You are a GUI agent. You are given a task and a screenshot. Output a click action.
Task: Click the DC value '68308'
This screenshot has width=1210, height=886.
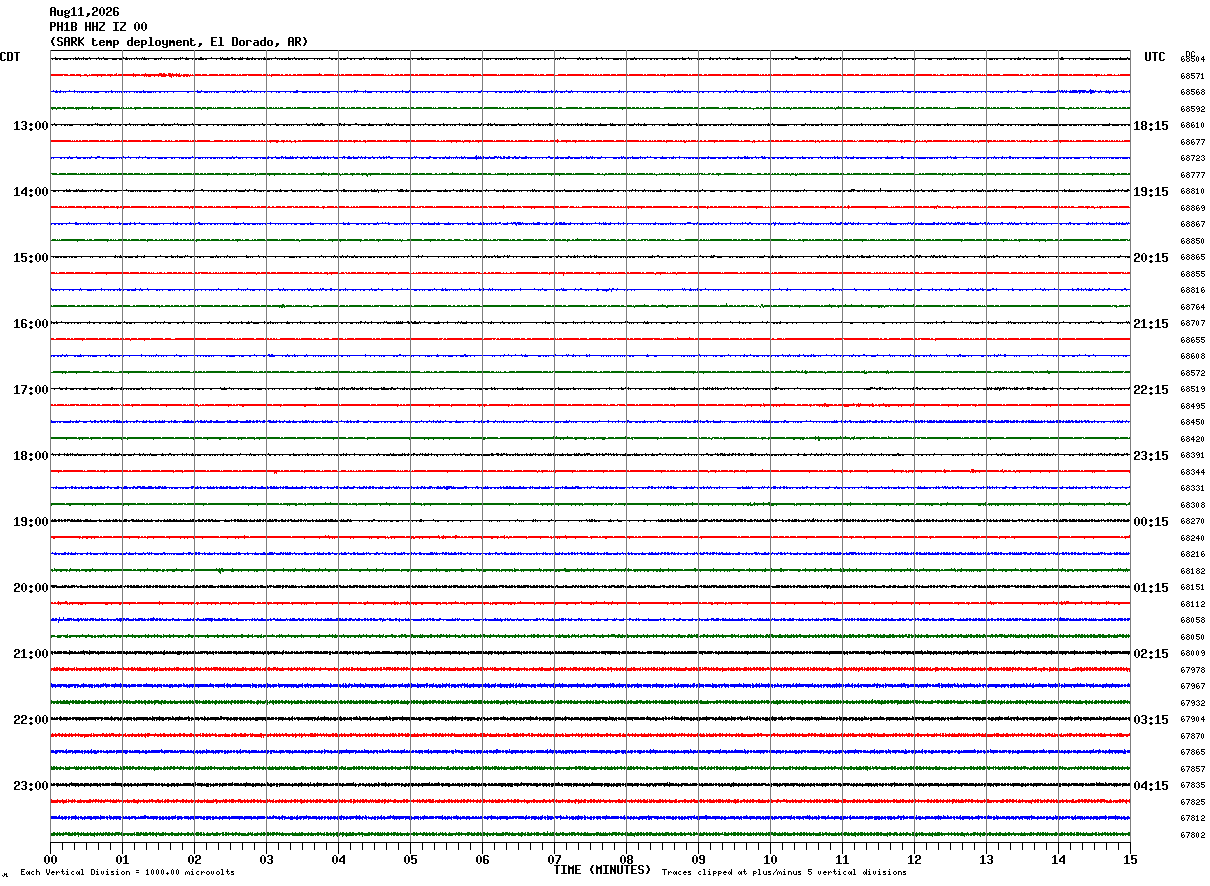[1193, 505]
